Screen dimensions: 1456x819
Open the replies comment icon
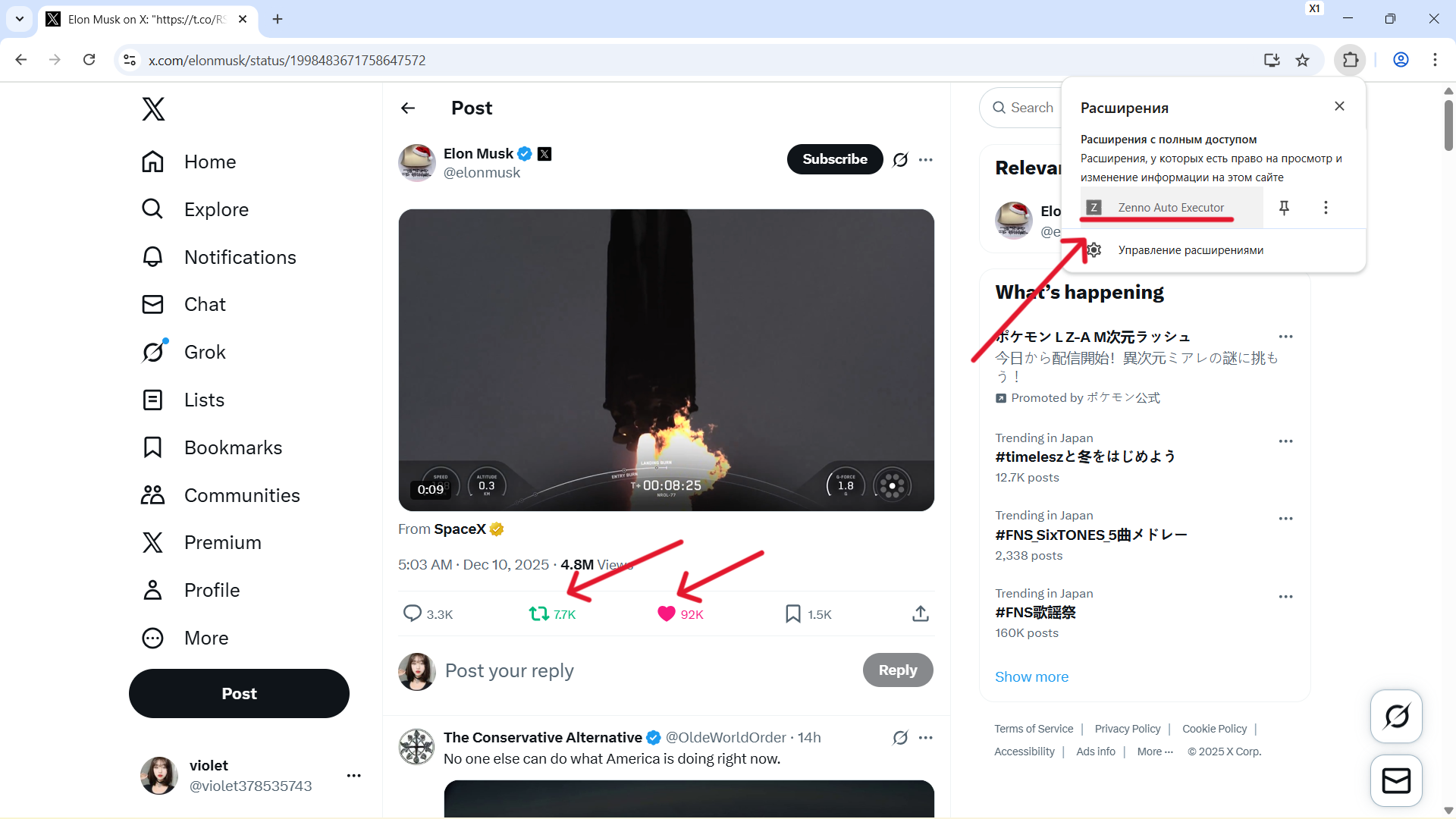[x=412, y=613]
